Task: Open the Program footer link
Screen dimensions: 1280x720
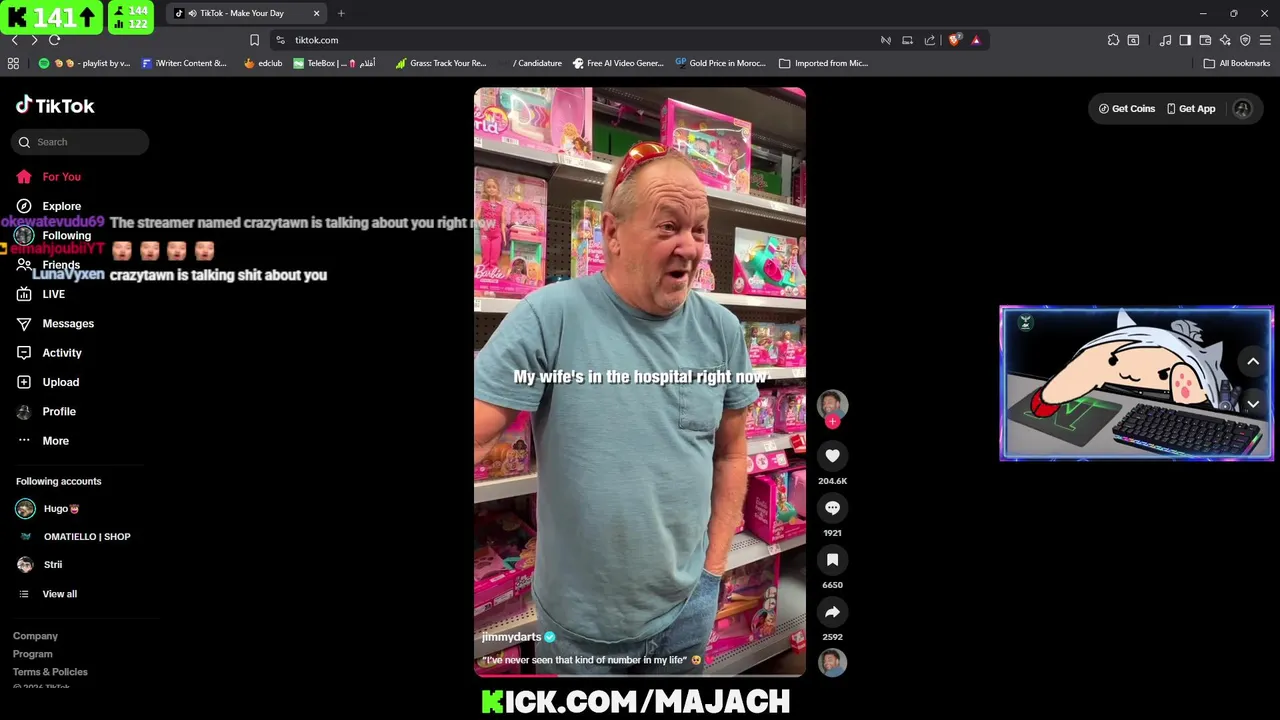Action: click(x=32, y=654)
